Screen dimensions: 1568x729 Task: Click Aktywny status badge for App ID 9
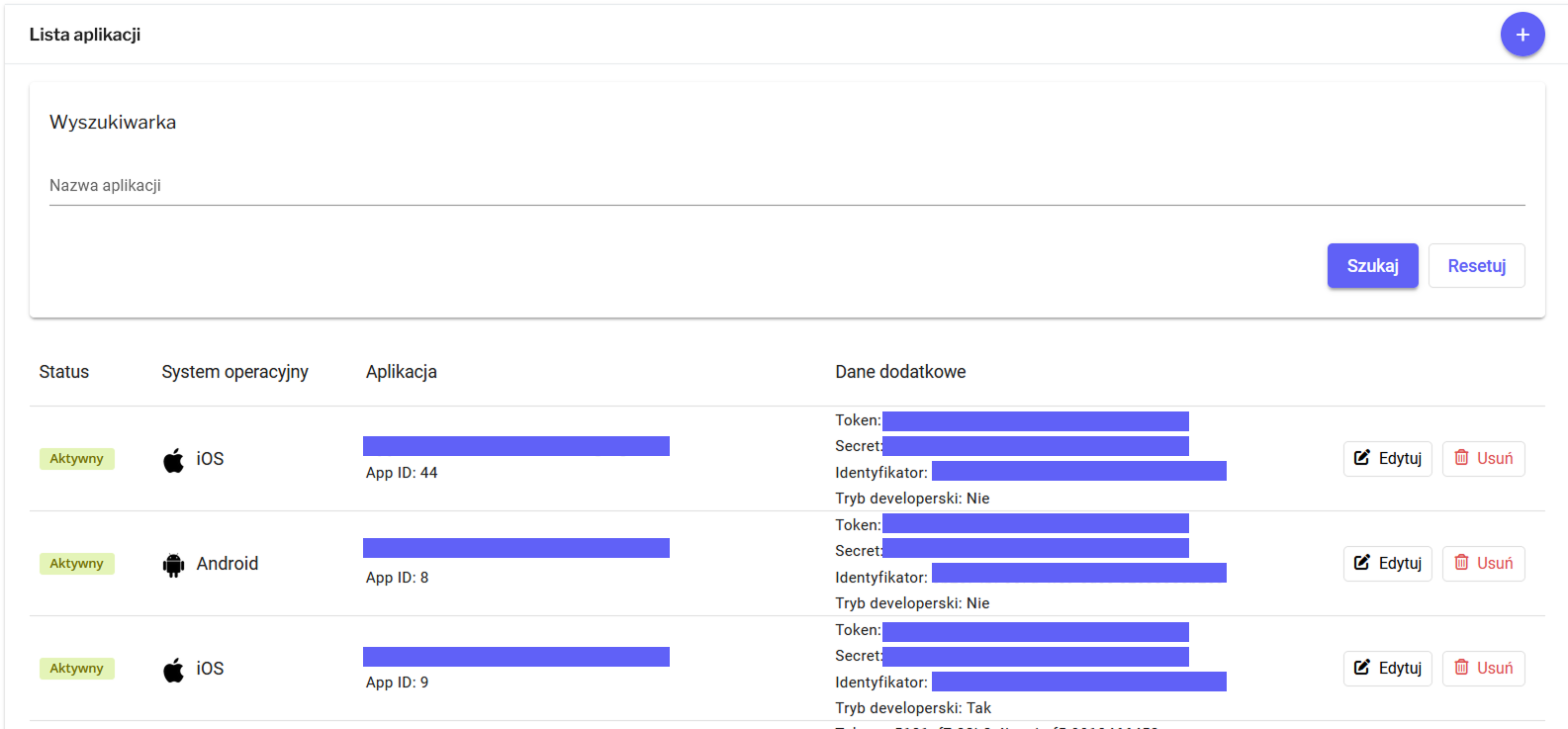77,669
